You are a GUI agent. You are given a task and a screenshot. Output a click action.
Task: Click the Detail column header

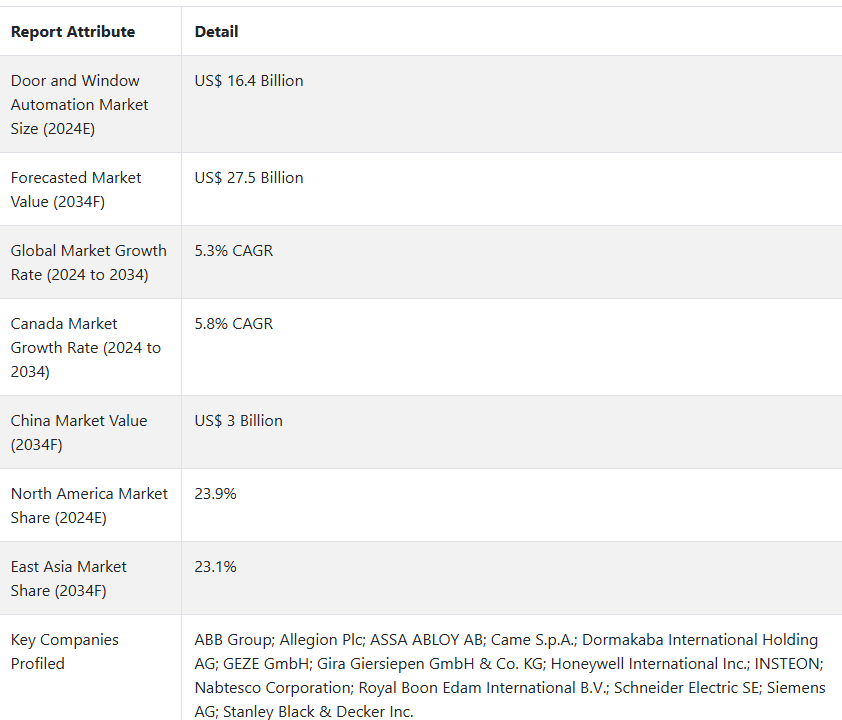[216, 32]
